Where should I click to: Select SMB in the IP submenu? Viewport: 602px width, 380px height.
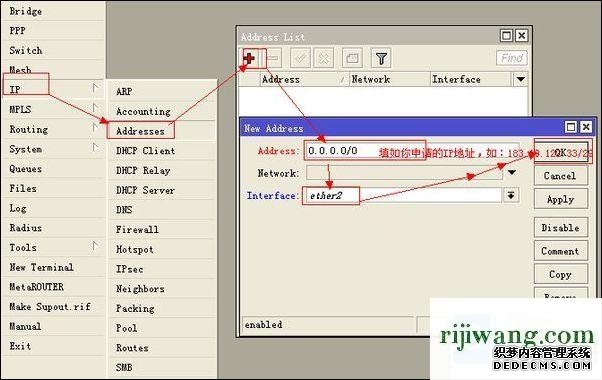coord(162,367)
